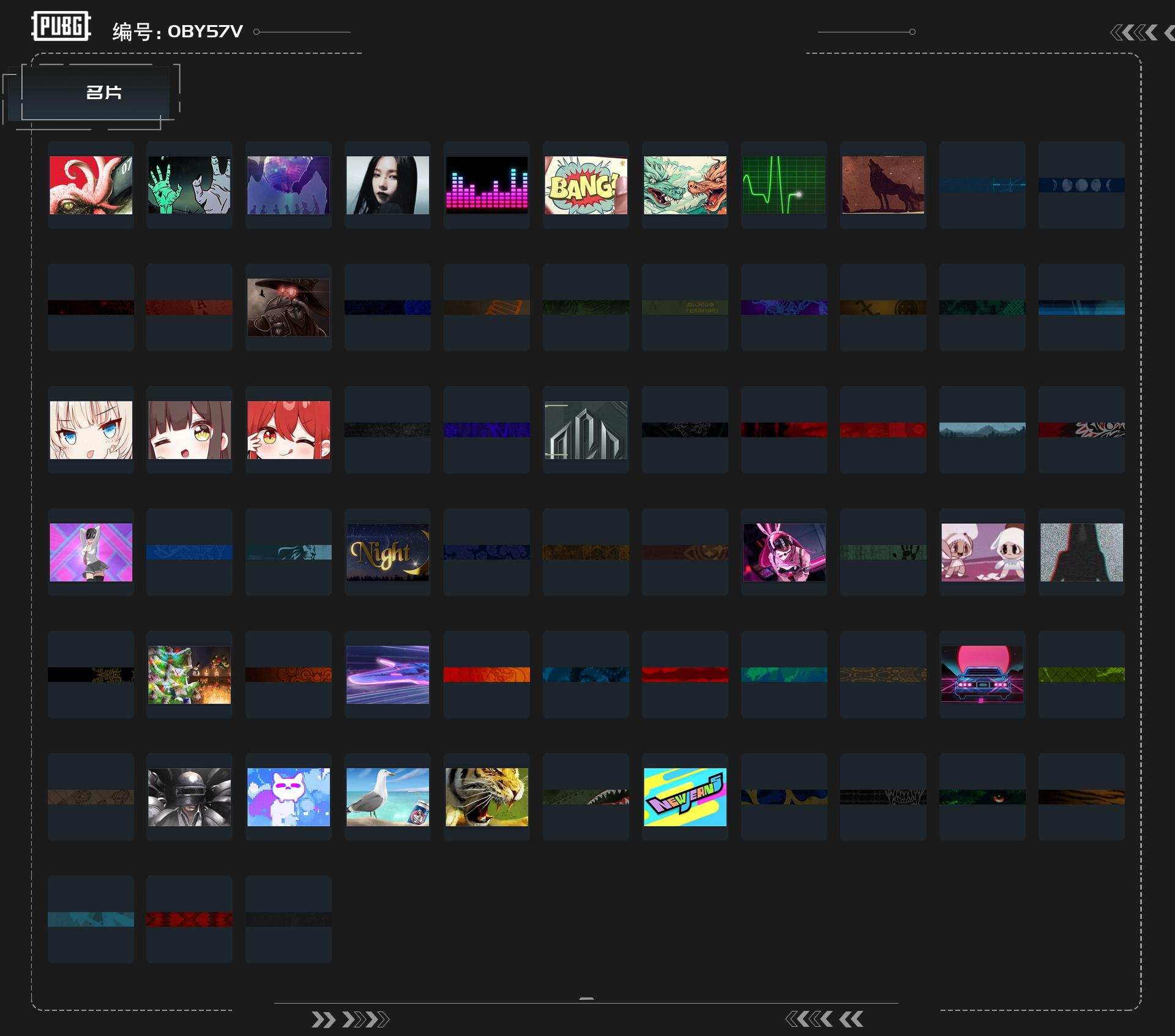Select the blonde blue-eyed anime girl nameplate
Viewport: 1175px width, 1036px height.
(91, 430)
